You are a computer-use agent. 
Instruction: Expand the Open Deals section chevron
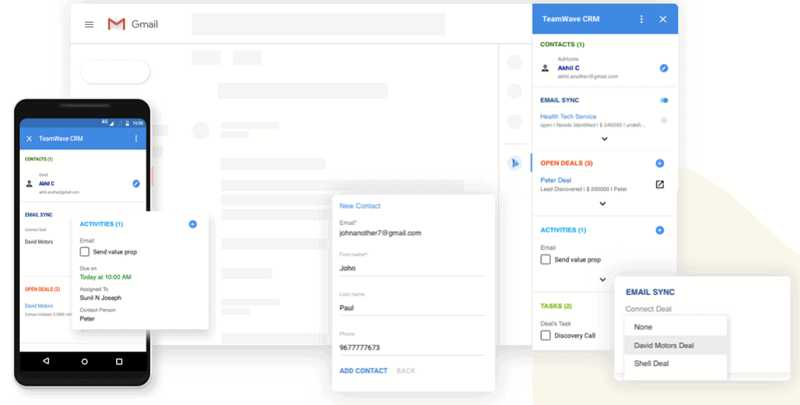coord(603,204)
